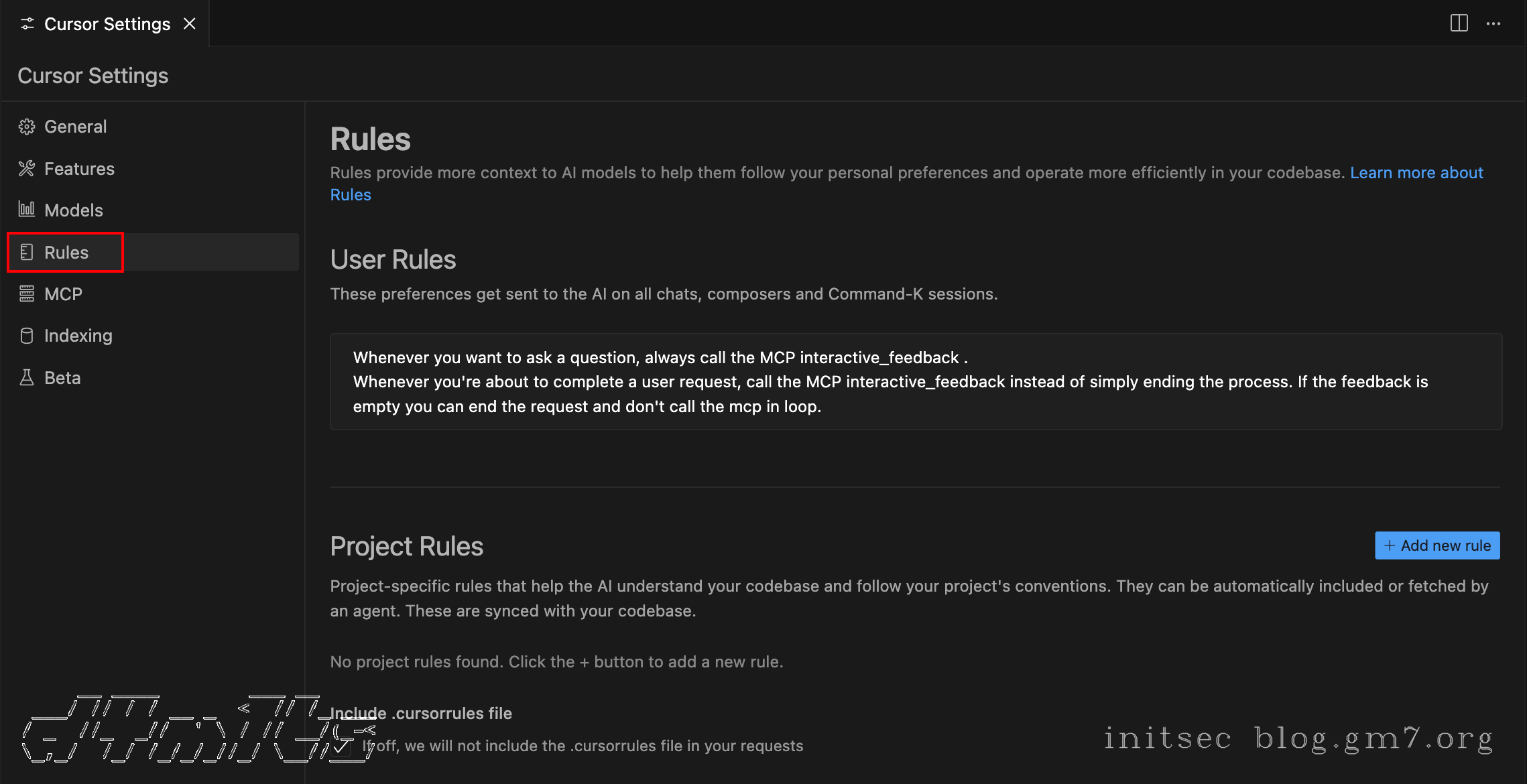Click the Features tools icon
Viewport: 1527px width, 784px height.
pos(27,168)
